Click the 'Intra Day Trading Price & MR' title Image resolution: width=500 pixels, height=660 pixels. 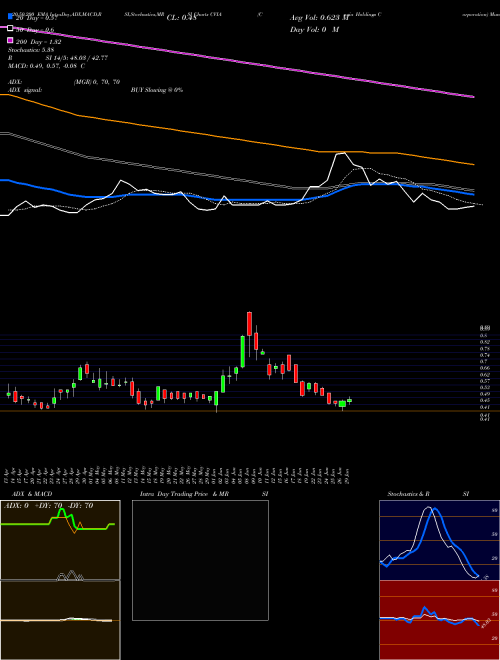click(x=184, y=494)
